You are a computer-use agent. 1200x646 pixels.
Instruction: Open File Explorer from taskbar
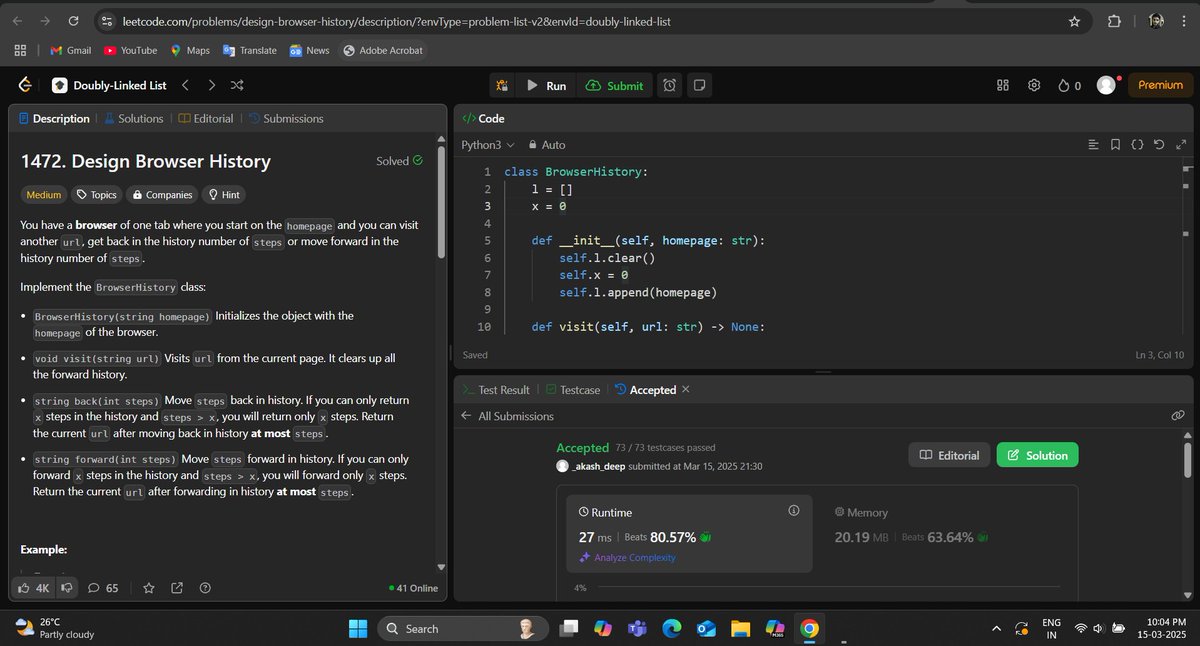pos(740,628)
